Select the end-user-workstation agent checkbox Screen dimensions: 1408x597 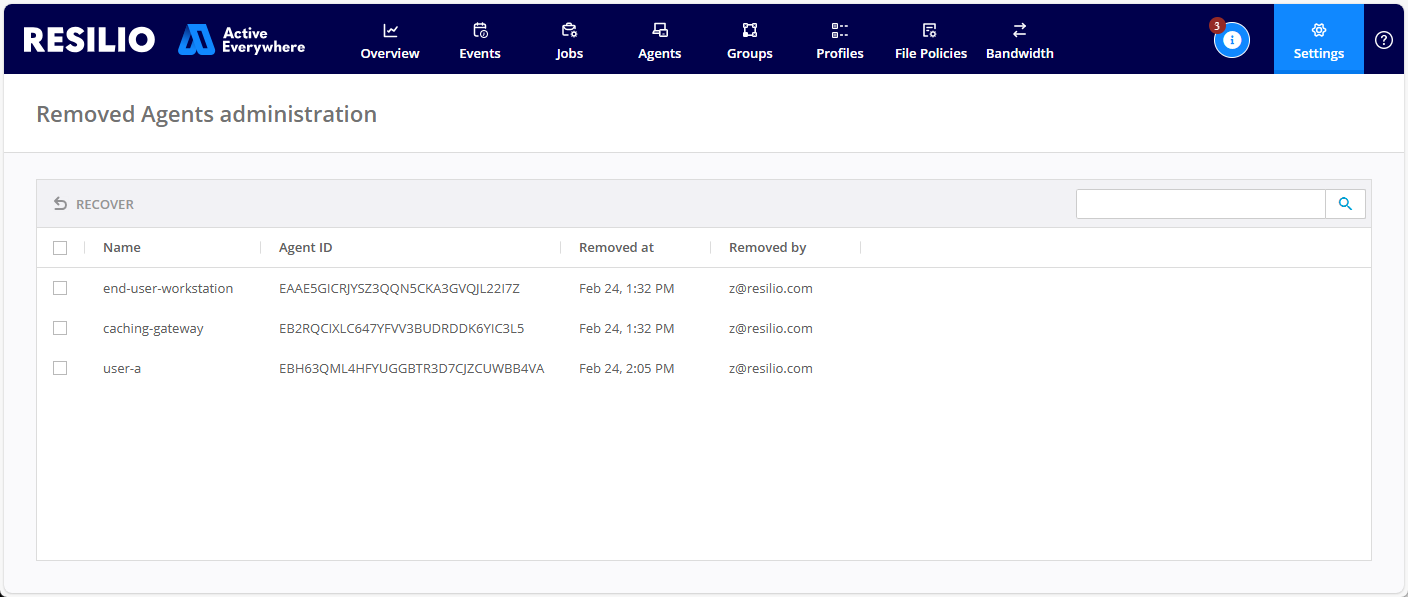(60, 288)
